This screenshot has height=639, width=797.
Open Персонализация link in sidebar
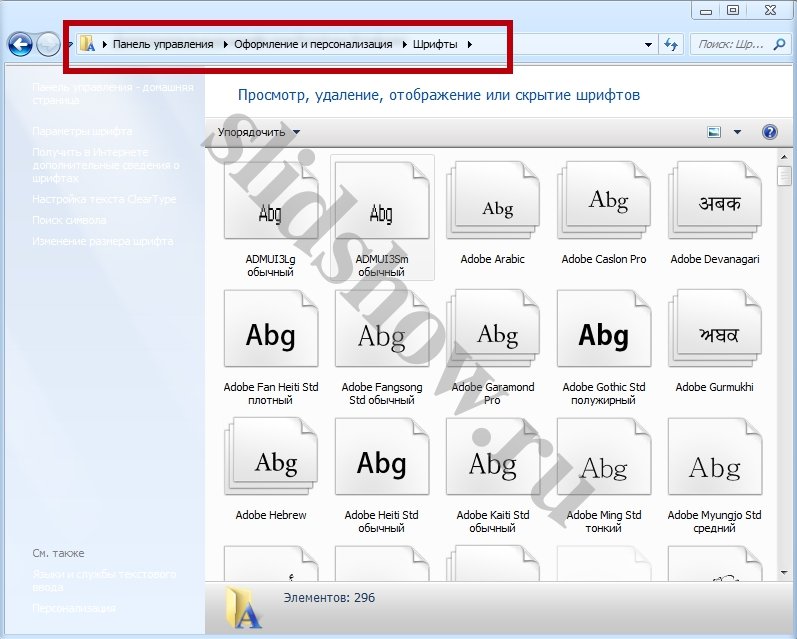tap(74, 608)
